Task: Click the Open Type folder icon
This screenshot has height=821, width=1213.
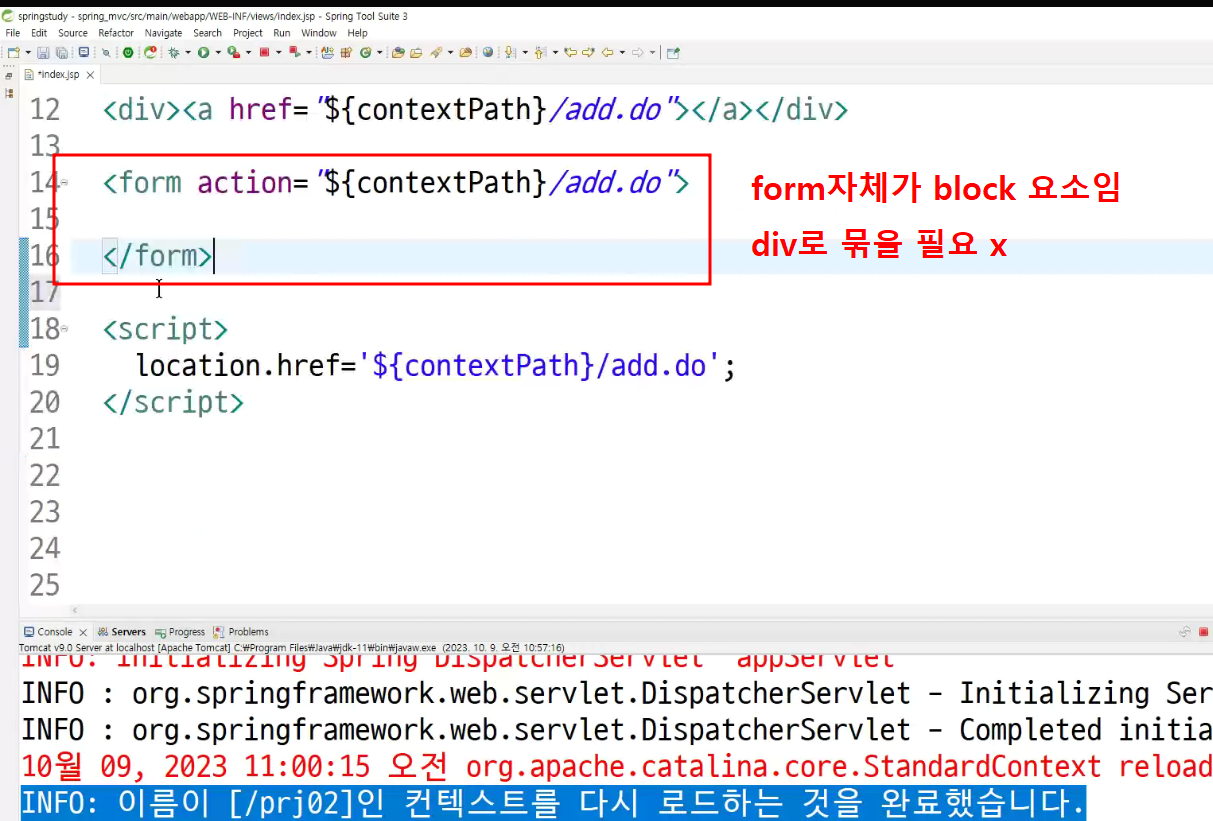Action: coord(398,52)
